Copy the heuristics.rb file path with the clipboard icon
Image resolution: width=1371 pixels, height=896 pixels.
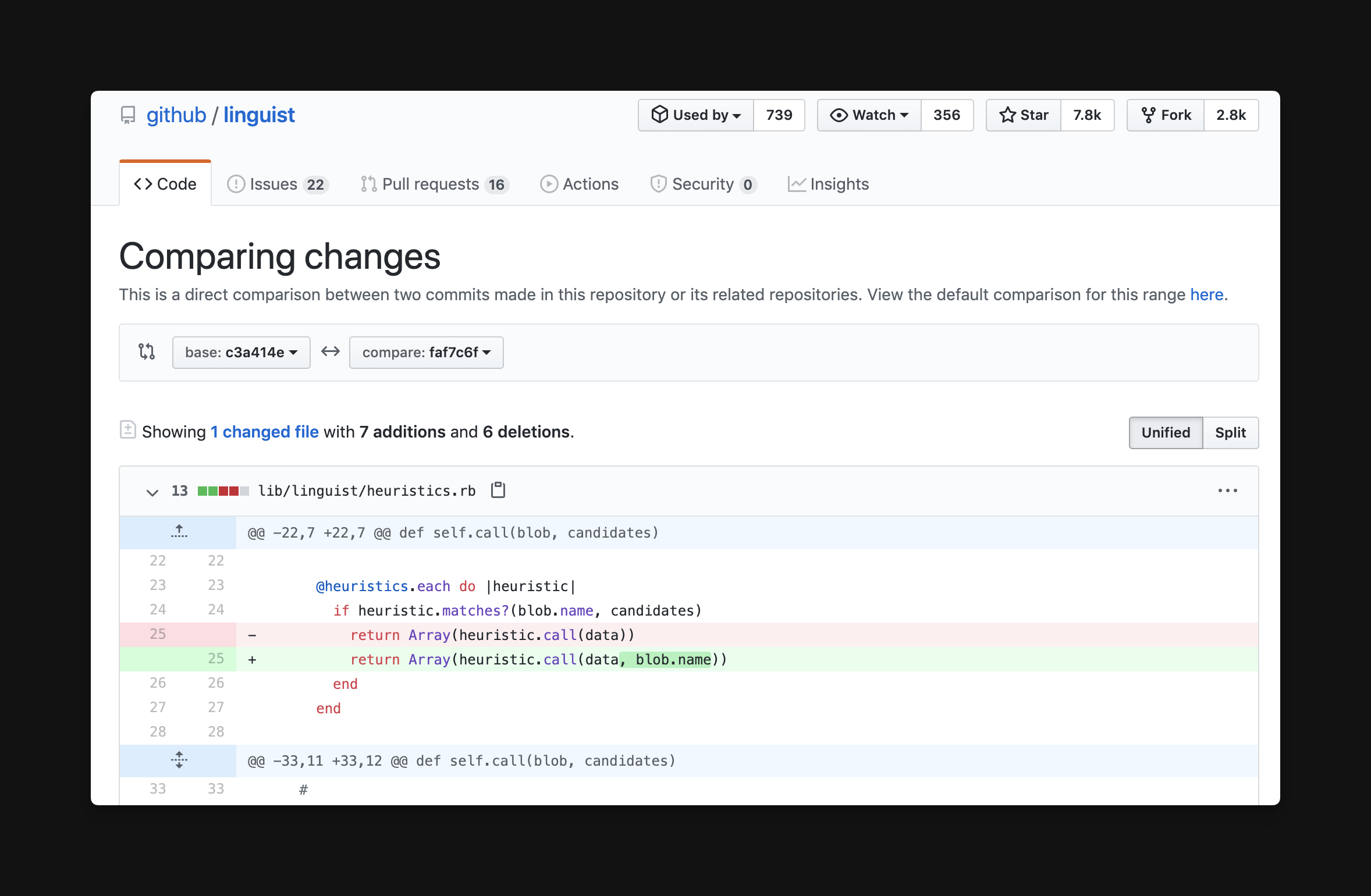pyautogui.click(x=498, y=490)
